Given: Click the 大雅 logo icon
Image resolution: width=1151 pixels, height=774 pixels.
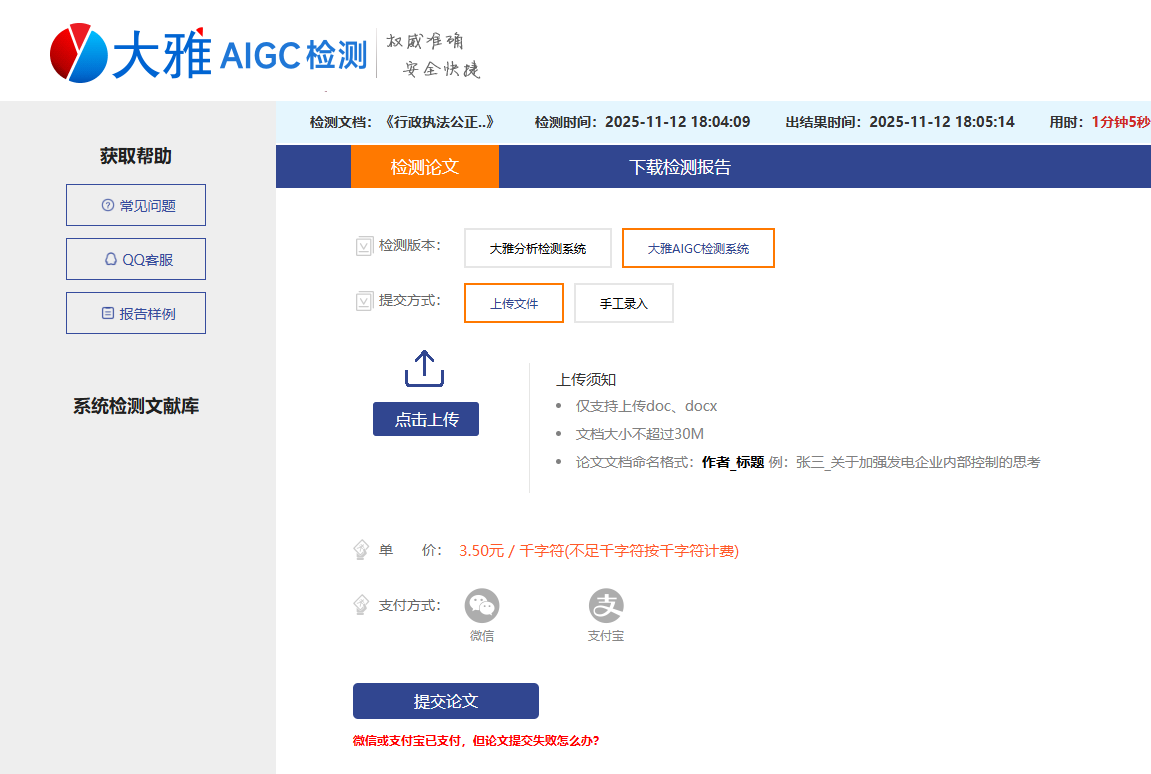Looking at the screenshot, I should [x=77, y=51].
